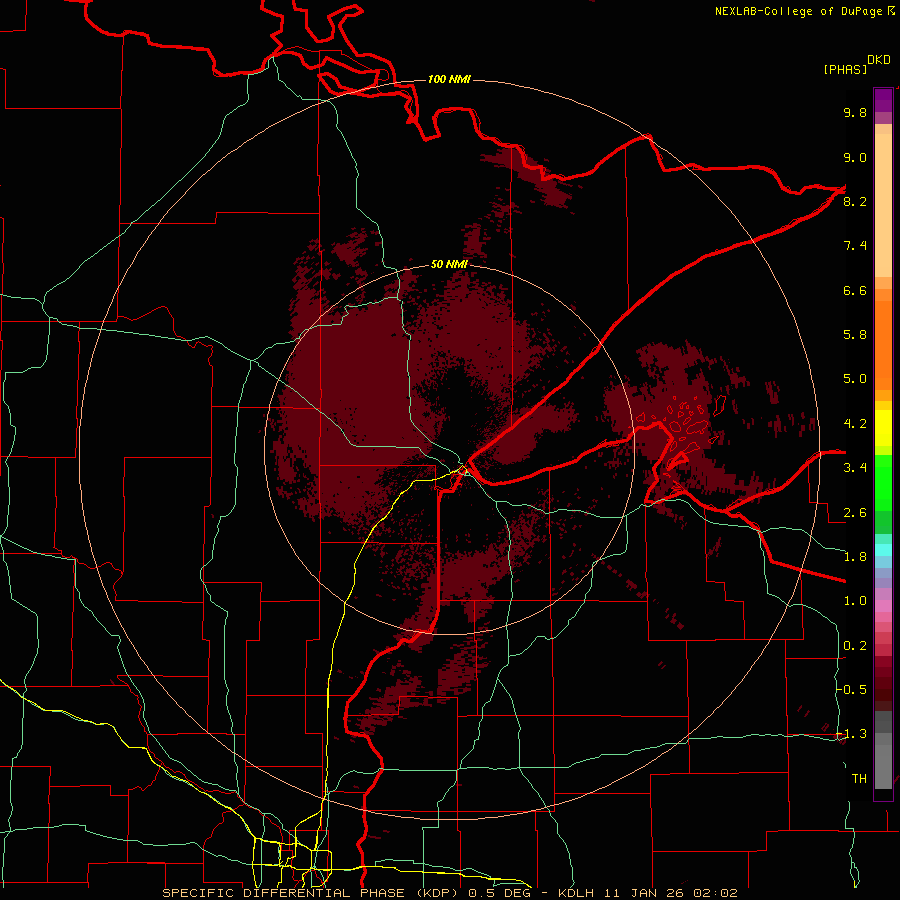Image resolution: width=900 pixels, height=900 pixels.
Task: Click the 6.6 color scale value
Action: 855,290
